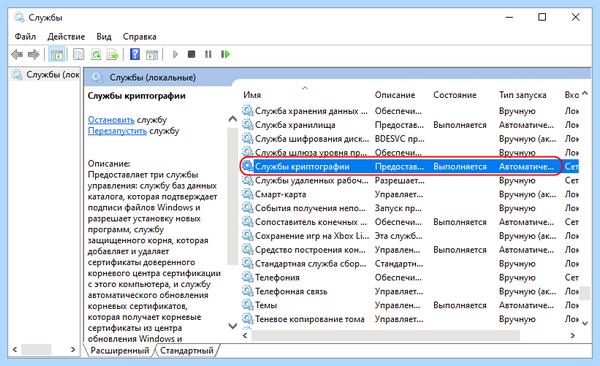Select the Сопоставитель конечных row
600x366 pixels.
pos(409,222)
